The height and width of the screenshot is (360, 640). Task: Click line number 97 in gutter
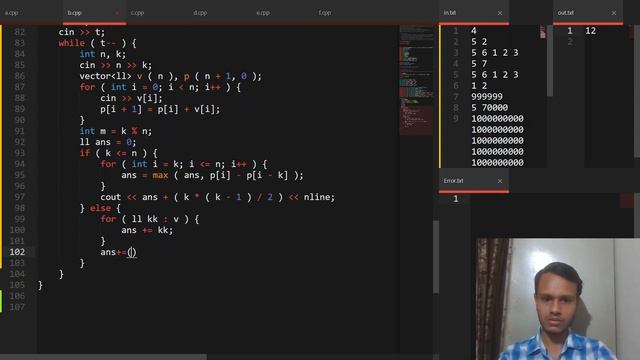coord(19,197)
